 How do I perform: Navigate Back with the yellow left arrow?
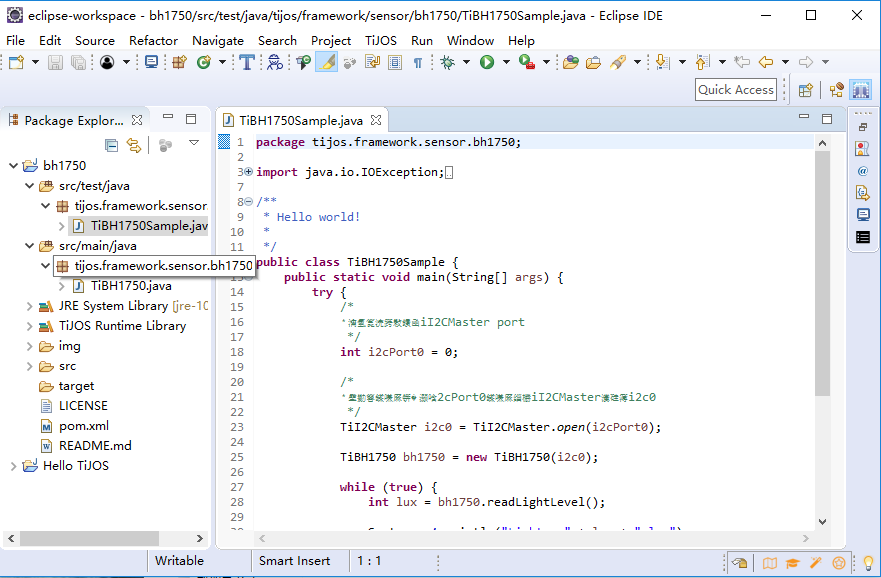pos(766,62)
